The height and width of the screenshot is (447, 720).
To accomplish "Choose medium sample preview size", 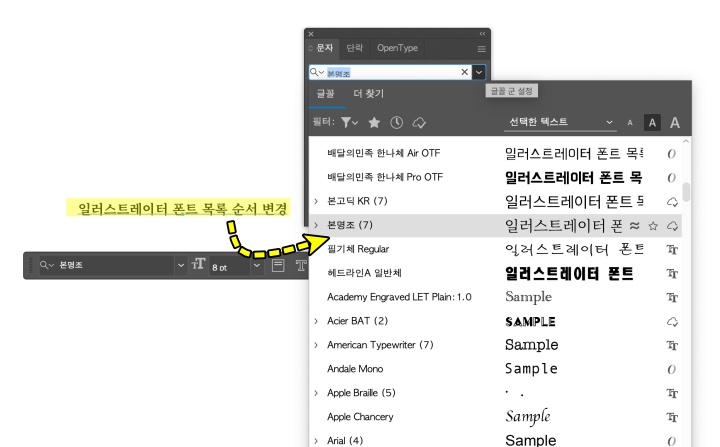I will point(652,123).
